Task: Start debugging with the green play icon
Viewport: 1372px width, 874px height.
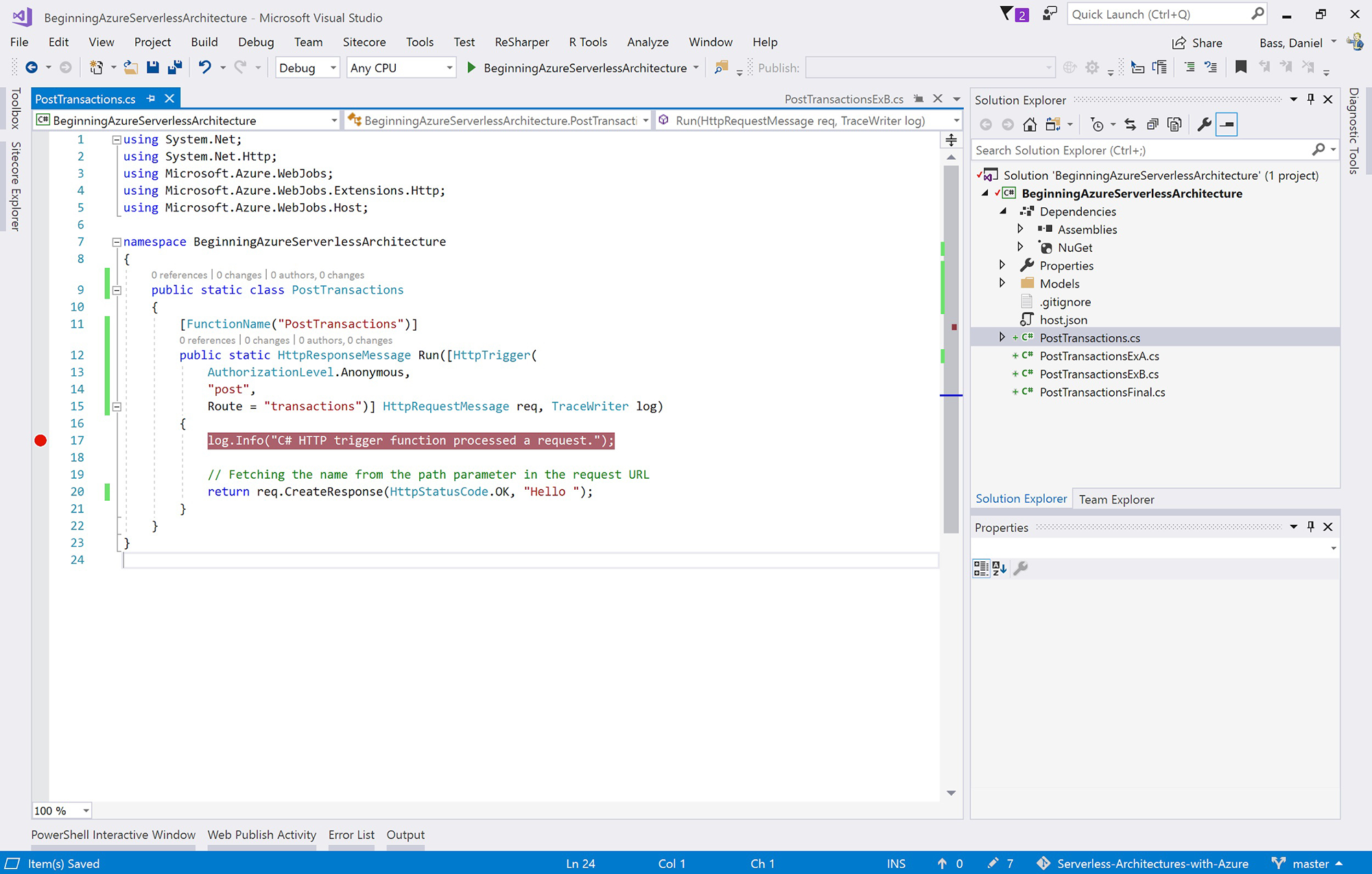Action: [x=471, y=67]
